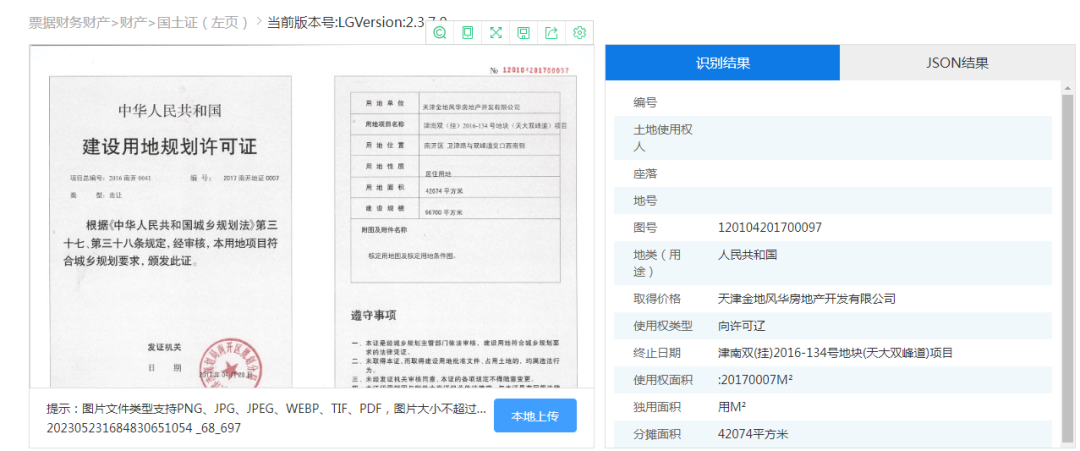Click the uploaded land permit document preview
Image resolution: width=1080 pixels, height=451 pixels.
tap(311, 216)
